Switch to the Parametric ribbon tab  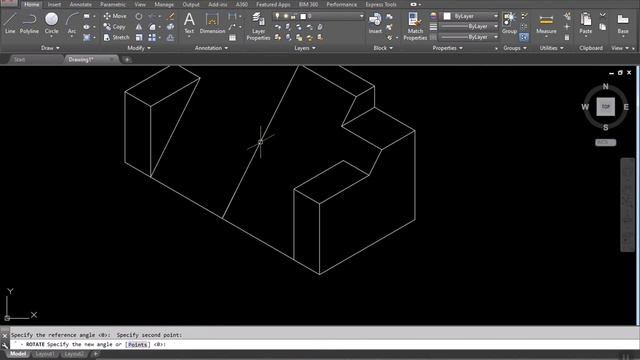pos(113,4)
